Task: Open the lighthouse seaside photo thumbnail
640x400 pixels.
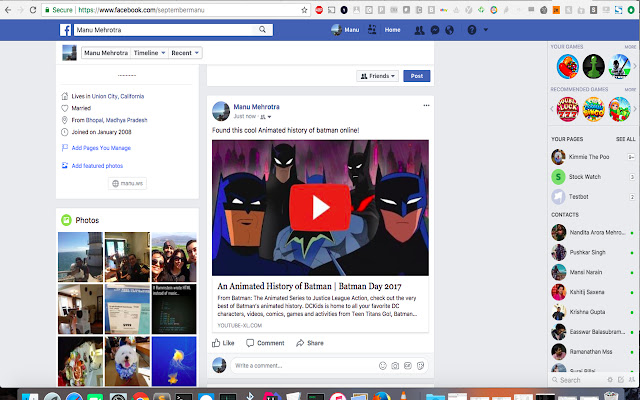Action: (80, 257)
